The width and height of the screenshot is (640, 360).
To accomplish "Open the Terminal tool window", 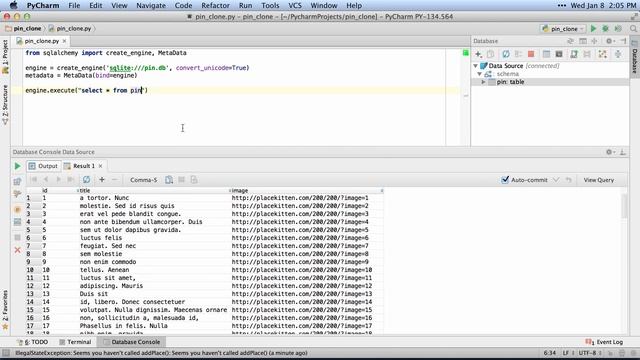I will [75, 342].
